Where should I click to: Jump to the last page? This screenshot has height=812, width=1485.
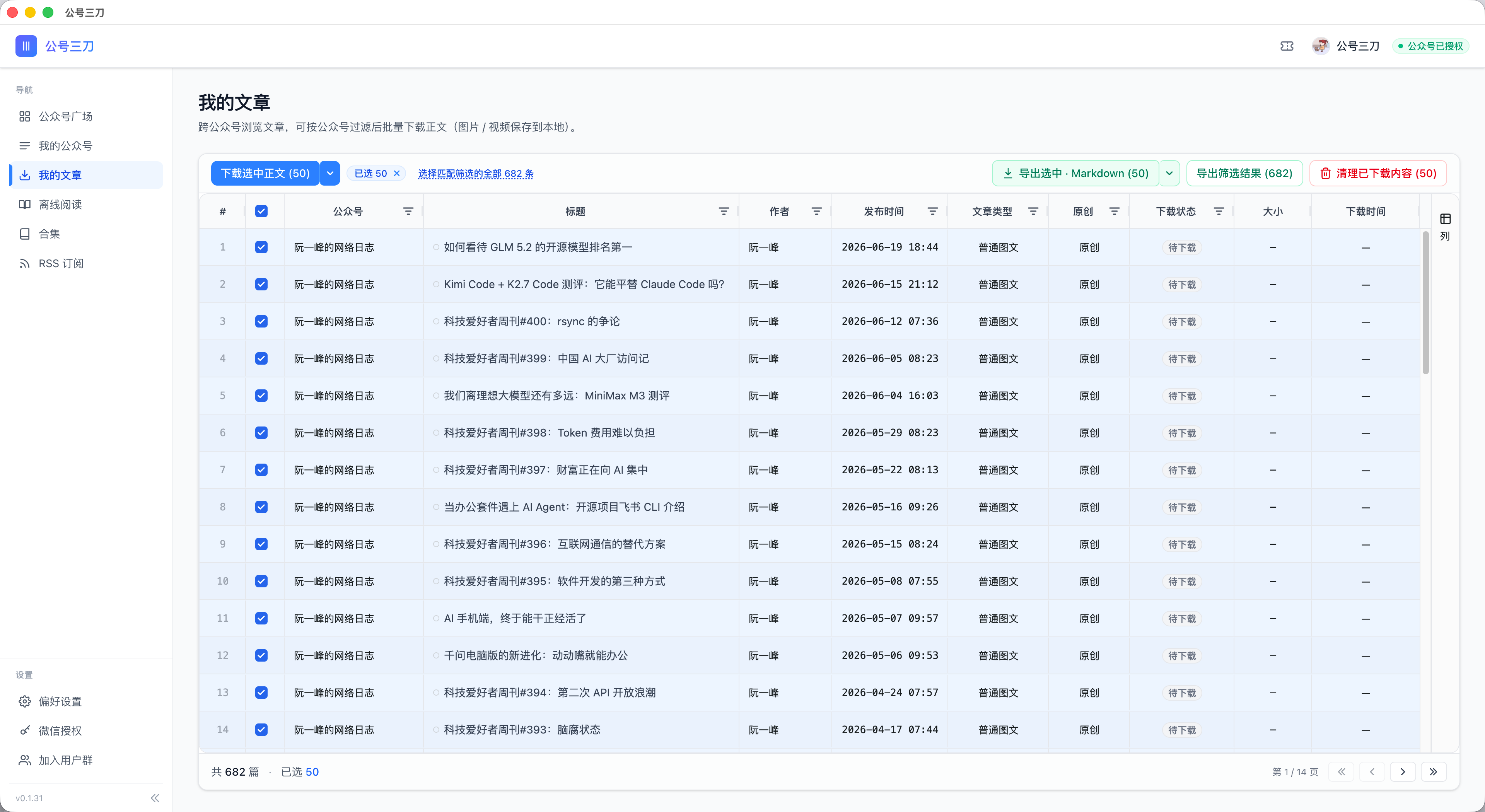coord(1433,772)
